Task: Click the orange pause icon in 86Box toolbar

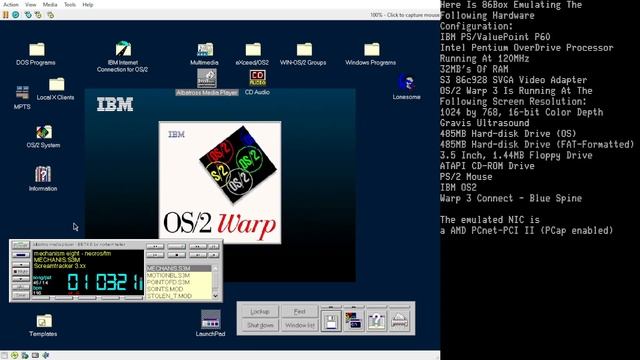Action: pyautogui.click(x=6, y=15)
